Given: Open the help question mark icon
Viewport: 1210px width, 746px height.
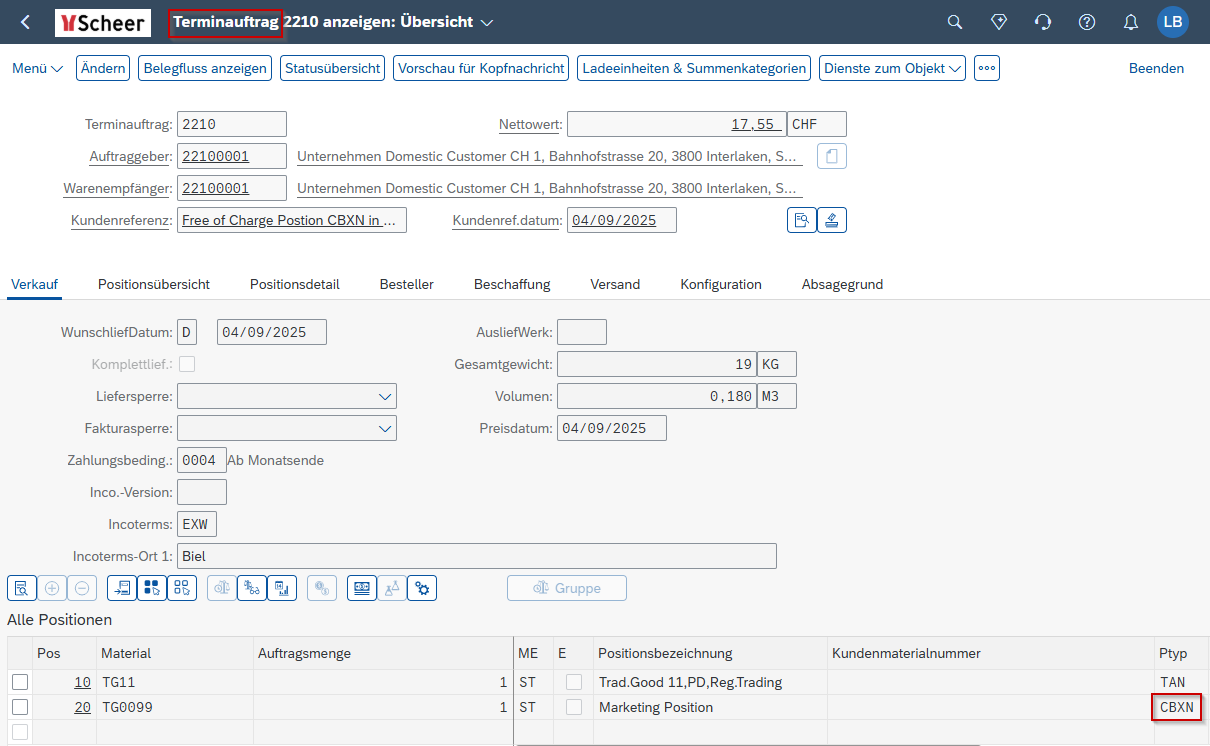Looking at the screenshot, I should (x=1087, y=22).
